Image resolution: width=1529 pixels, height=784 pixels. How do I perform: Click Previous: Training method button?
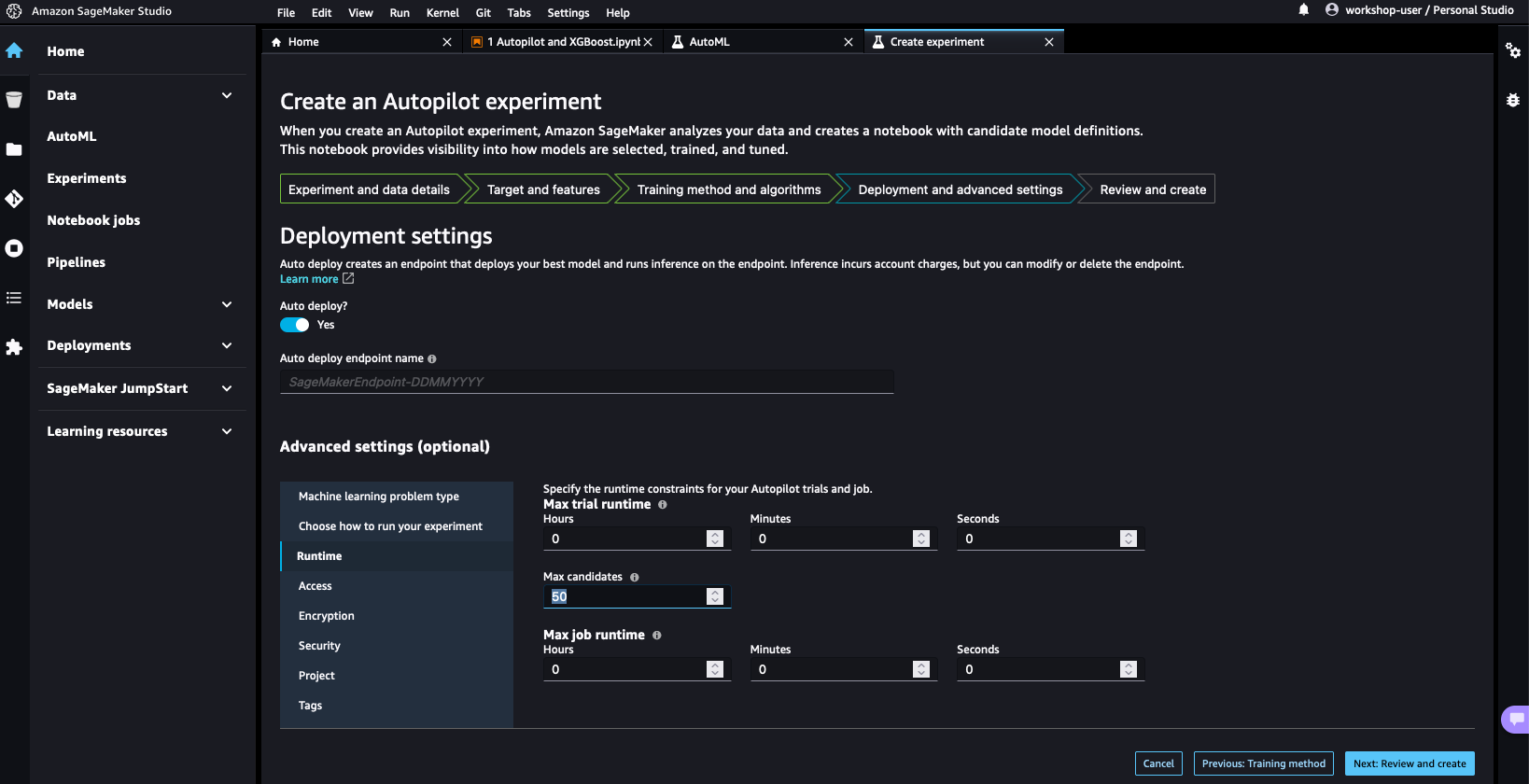tap(1264, 763)
